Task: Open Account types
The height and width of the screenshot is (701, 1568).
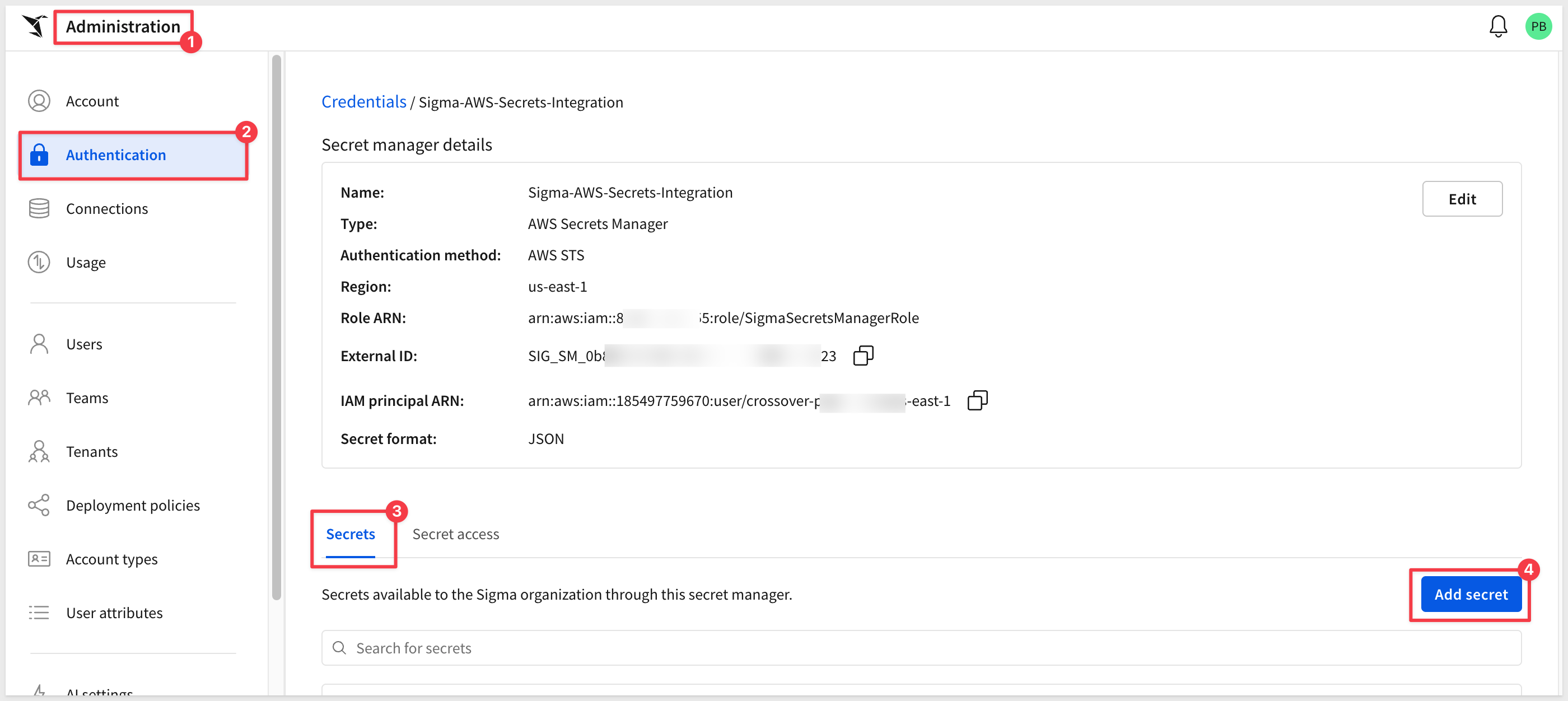Action: tap(112, 559)
